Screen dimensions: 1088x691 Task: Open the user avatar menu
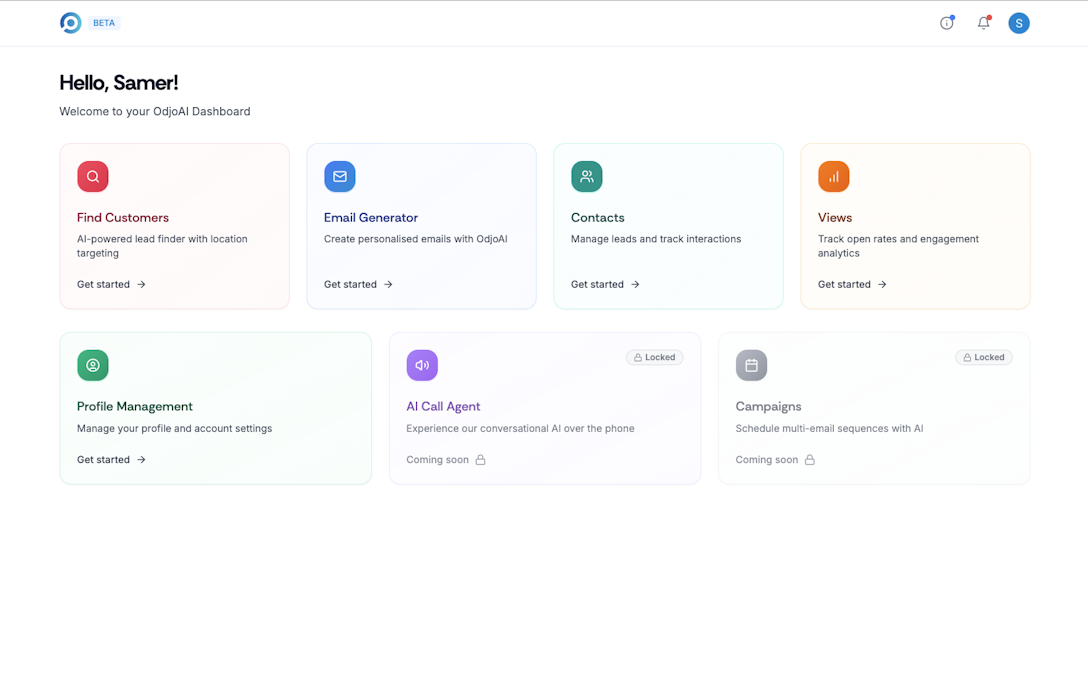tap(1018, 23)
